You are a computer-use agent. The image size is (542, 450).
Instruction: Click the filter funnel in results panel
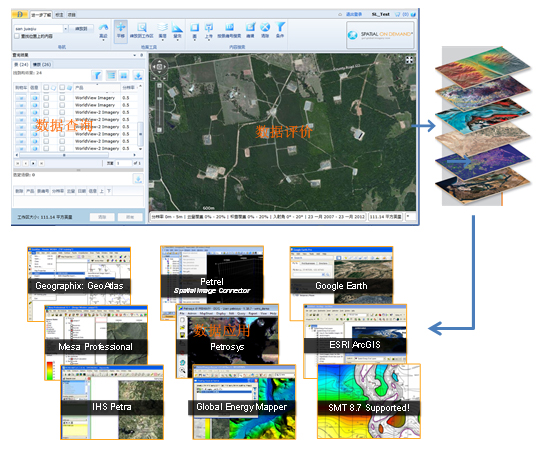click(97, 75)
